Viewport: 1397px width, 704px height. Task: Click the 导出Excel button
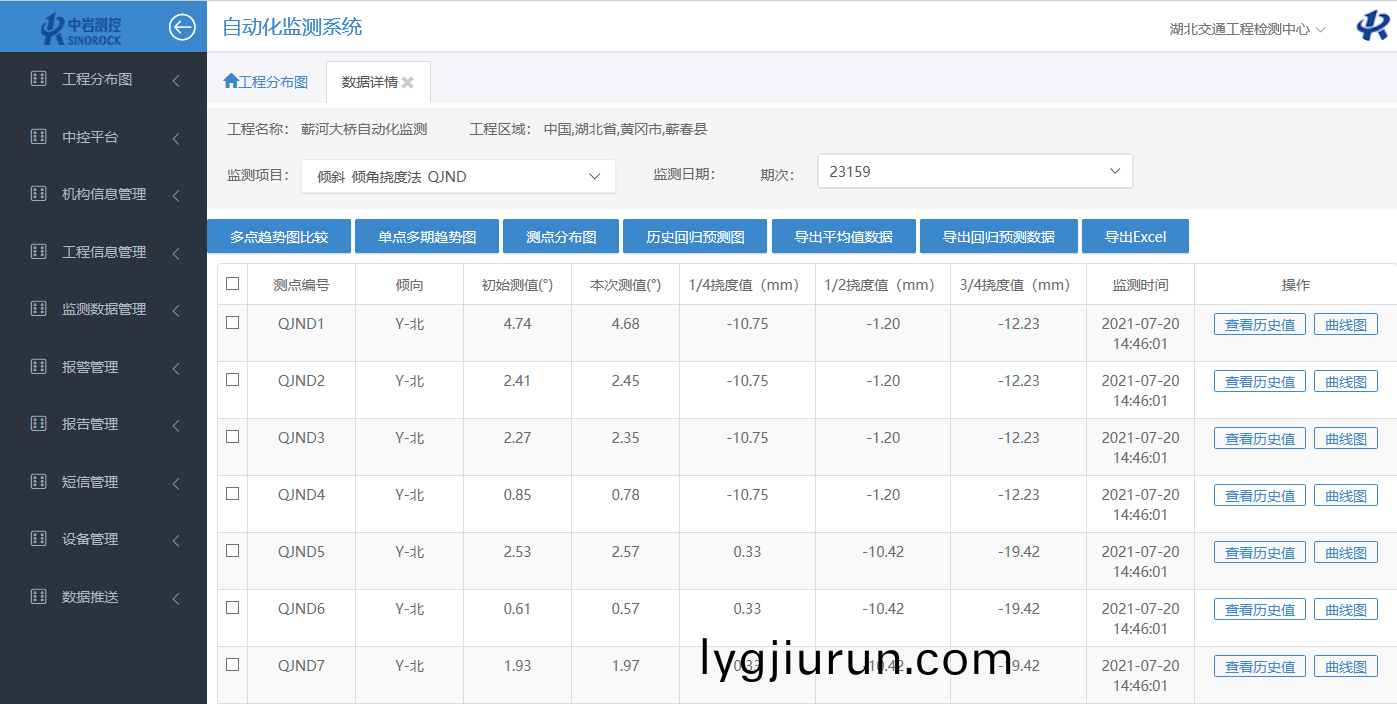click(1135, 237)
